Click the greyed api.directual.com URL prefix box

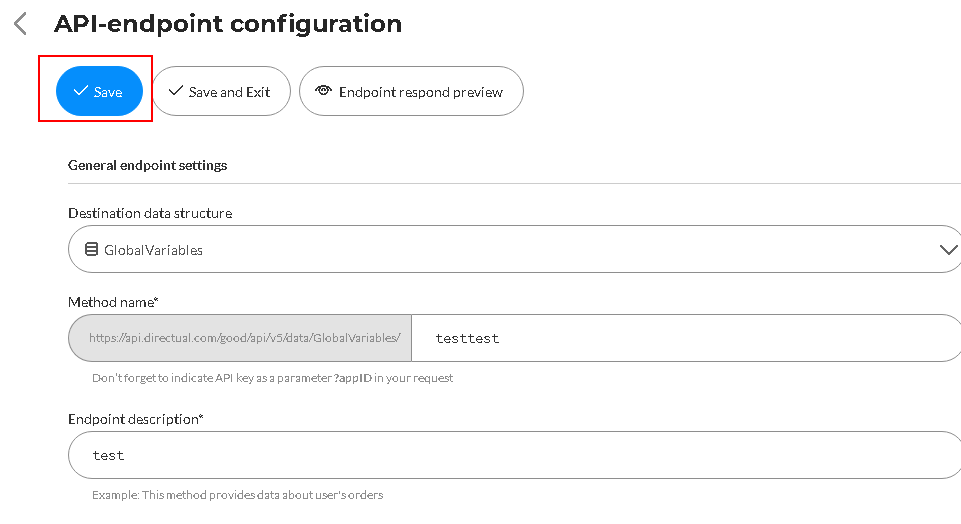coord(240,338)
